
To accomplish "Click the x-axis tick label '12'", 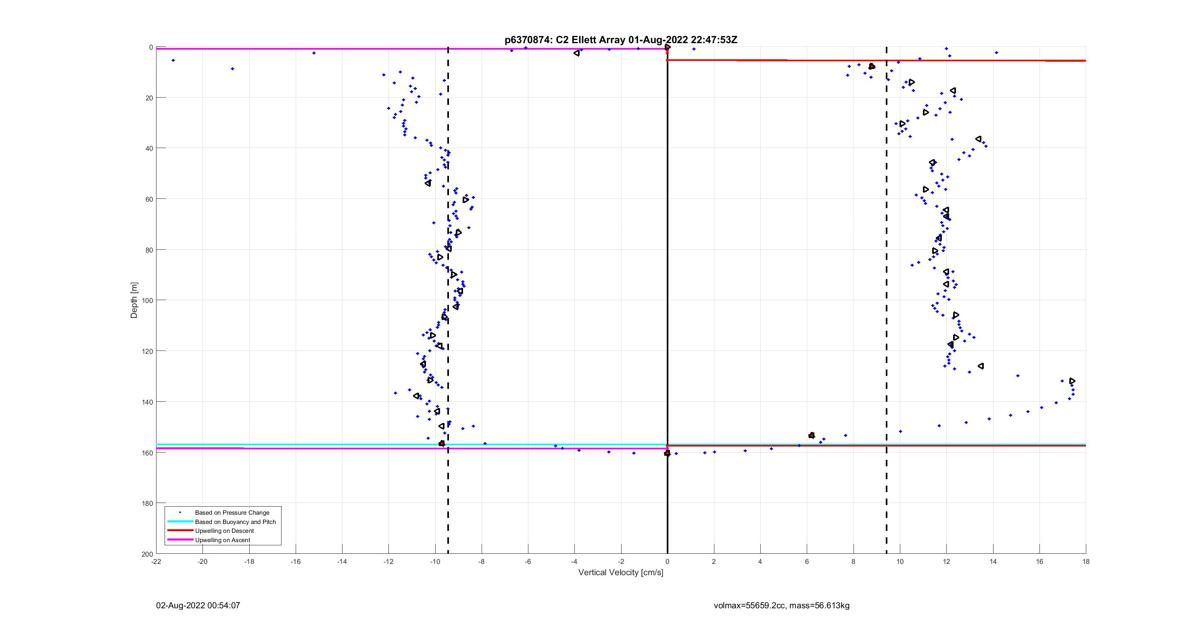I will (x=947, y=562).
